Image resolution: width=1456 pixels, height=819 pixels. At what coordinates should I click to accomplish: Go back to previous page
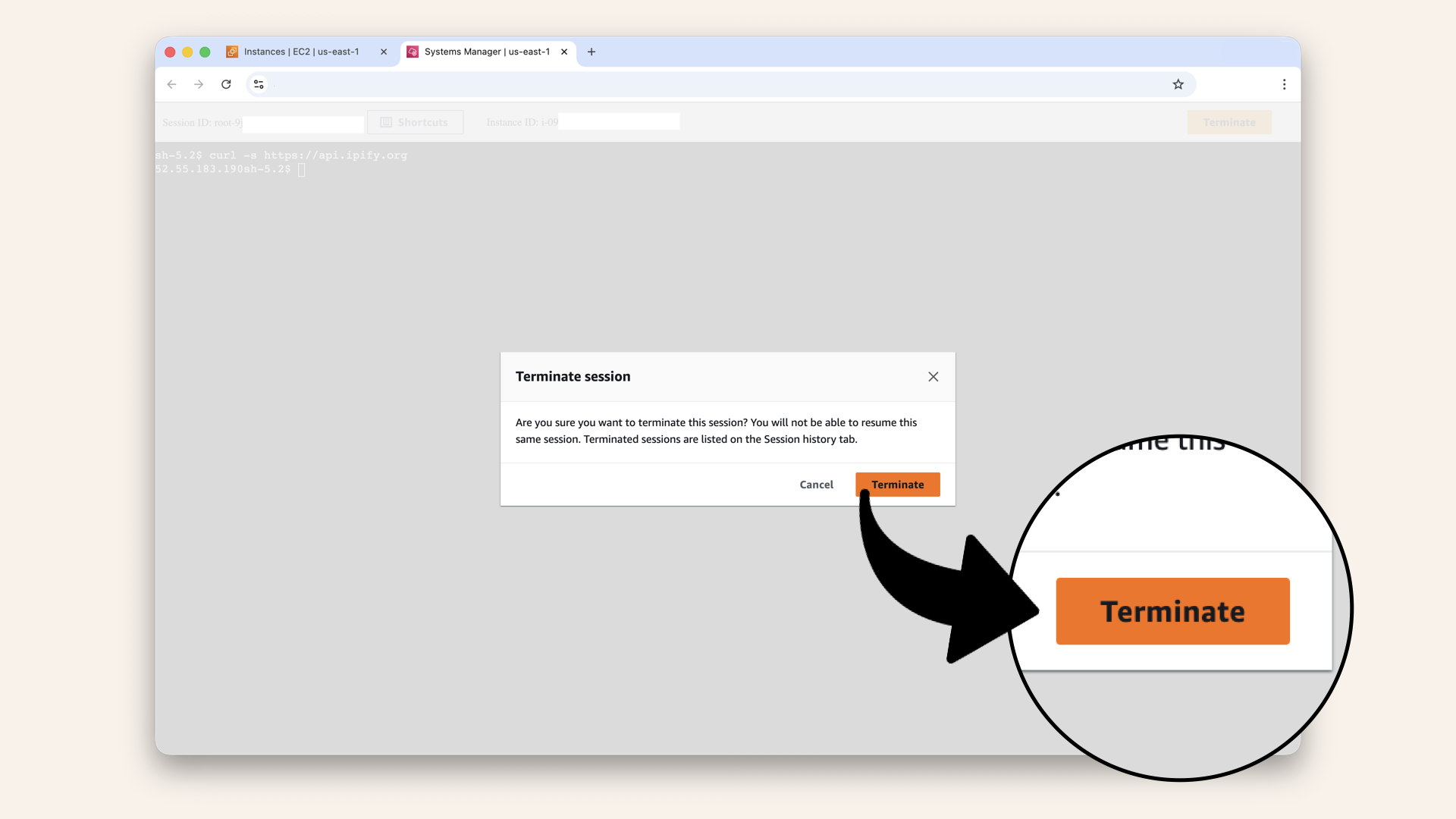172,84
